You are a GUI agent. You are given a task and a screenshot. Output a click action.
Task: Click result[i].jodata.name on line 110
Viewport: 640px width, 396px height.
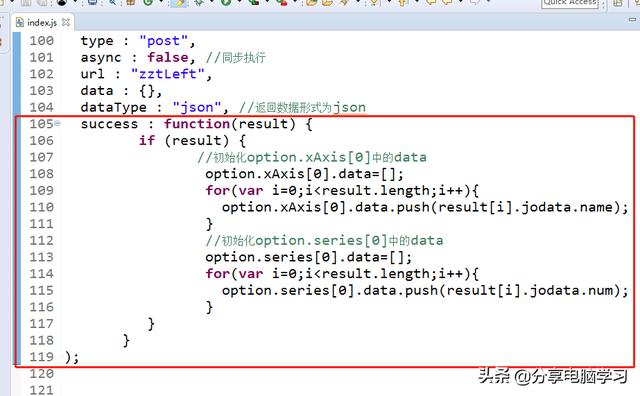[525, 207]
